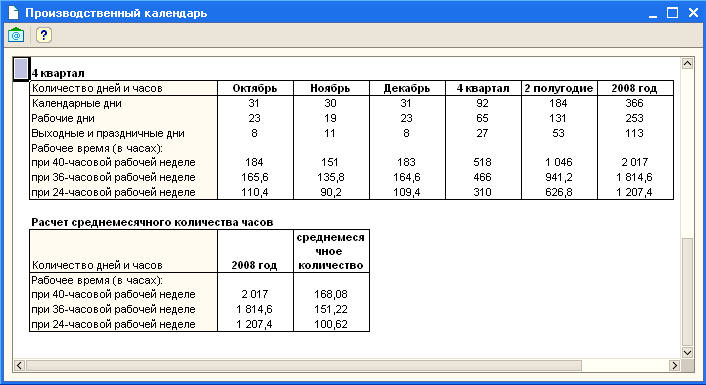Select the average value 100,62
706x385 pixels.
coord(330,324)
